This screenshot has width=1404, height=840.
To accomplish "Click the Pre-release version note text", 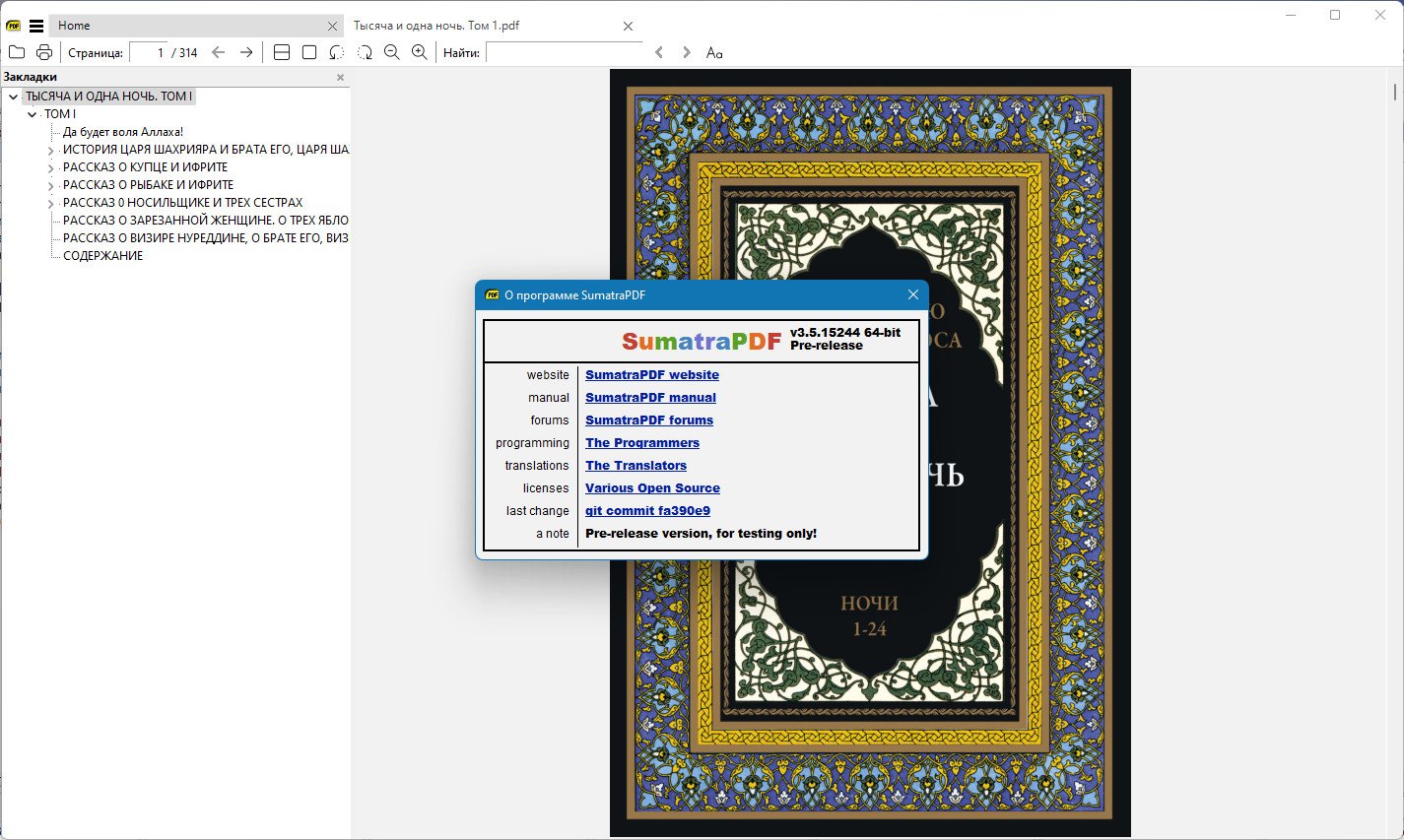I will (701, 534).
